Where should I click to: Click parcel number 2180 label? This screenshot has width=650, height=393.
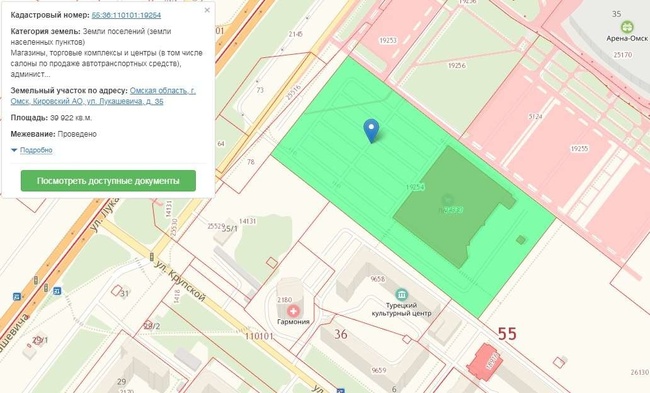(x=285, y=300)
